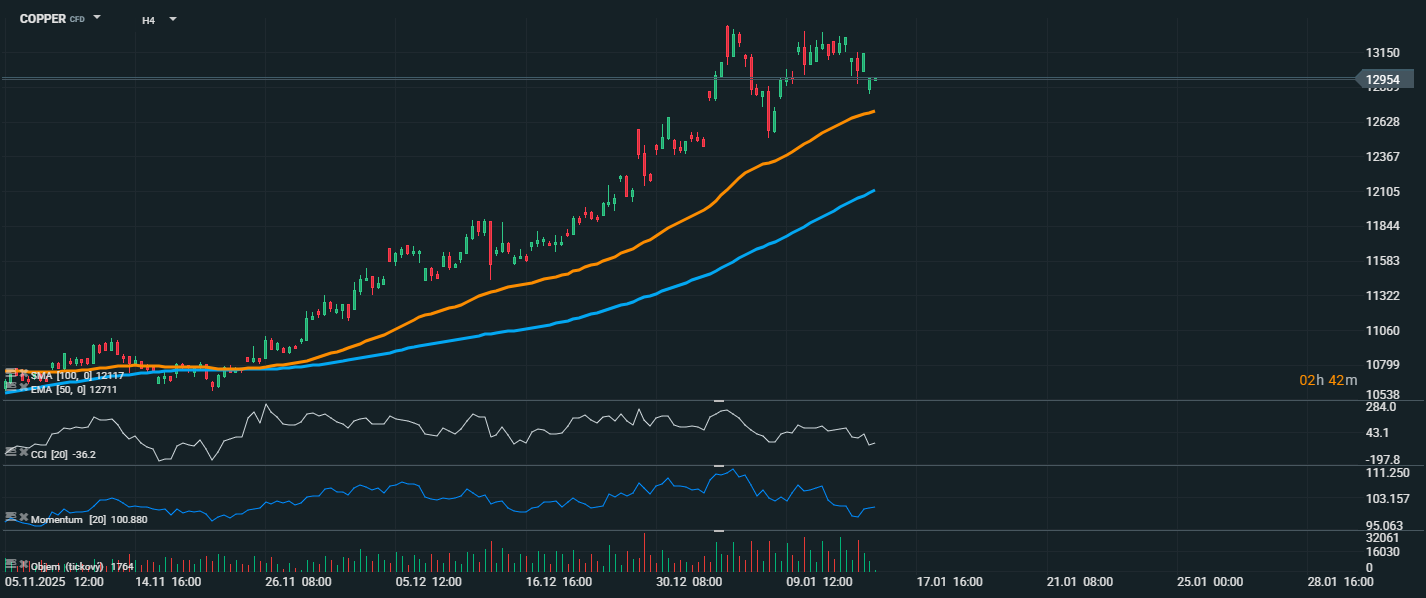
Task: Click the 14.11 16:00 time axis label
Action: tap(168, 581)
